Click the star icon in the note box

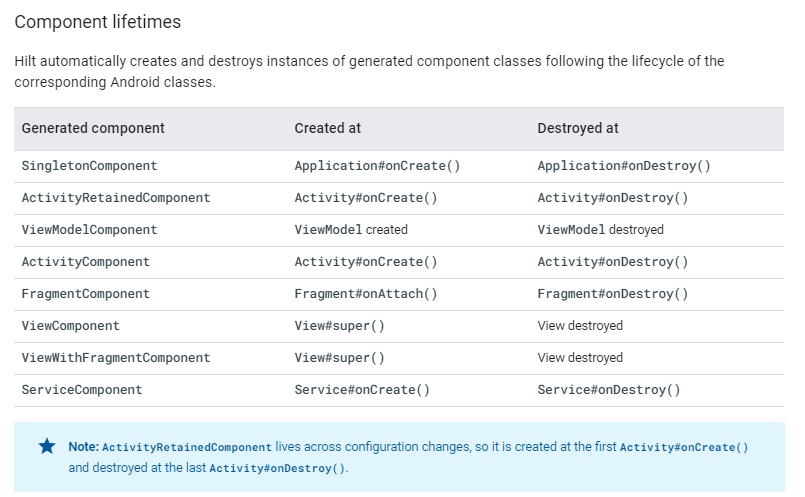click(47, 446)
